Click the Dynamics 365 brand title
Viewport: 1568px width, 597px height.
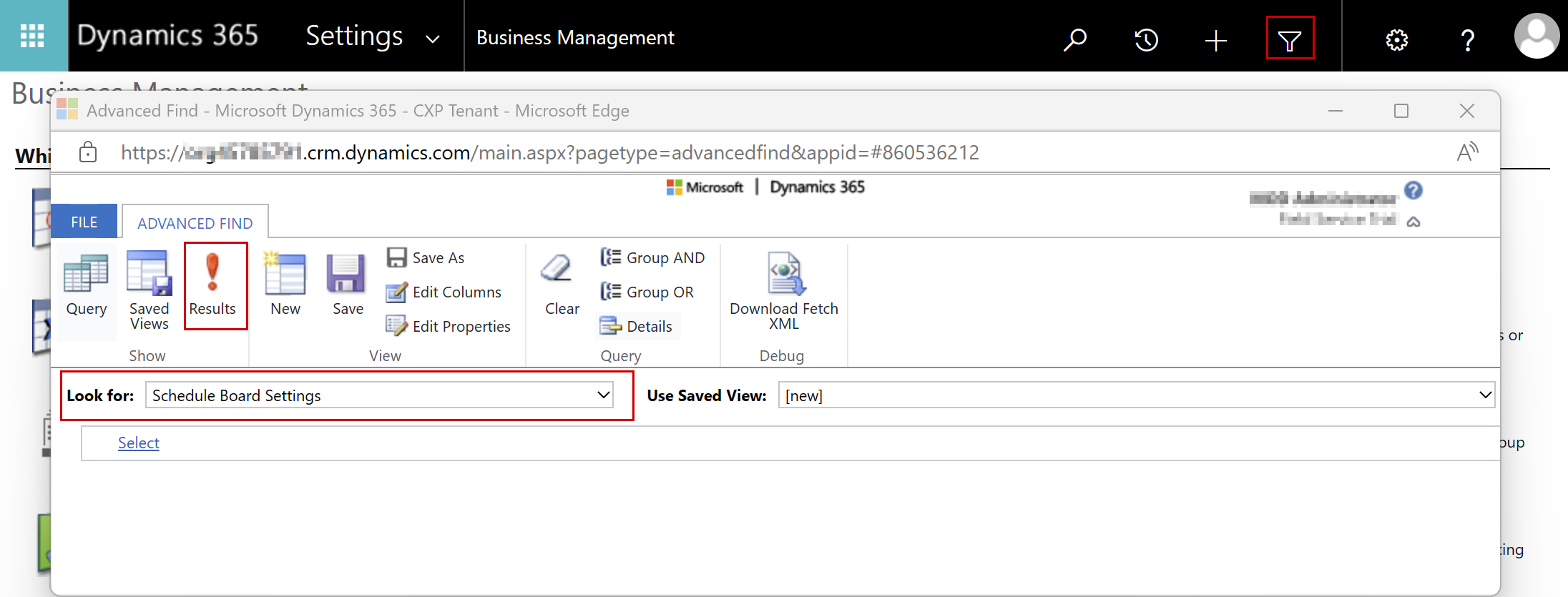coord(167,36)
